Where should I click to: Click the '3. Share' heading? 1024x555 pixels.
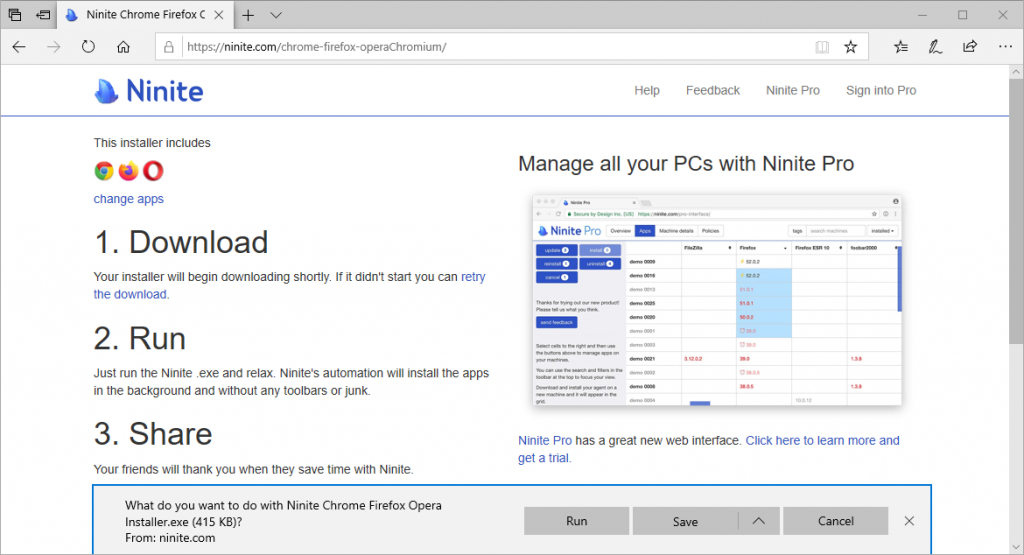pyautogui.click(x=153, y=434)
